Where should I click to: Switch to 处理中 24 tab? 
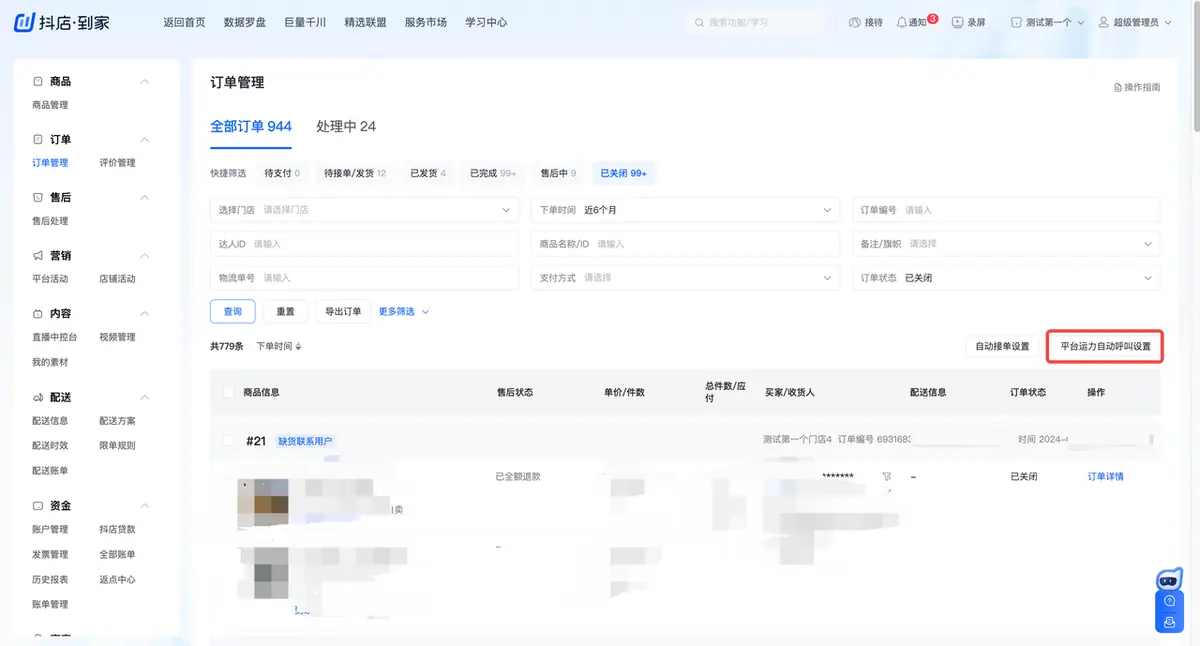point(346,126)
